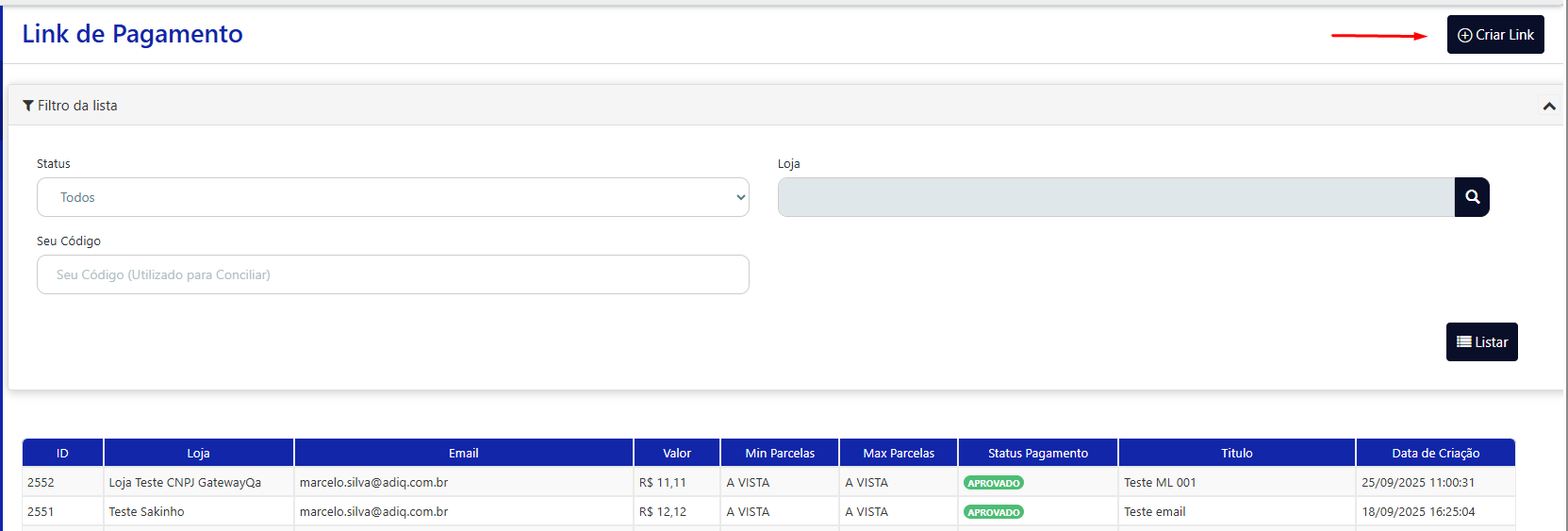The image size is (1568, 531).
Task: Click the Email column header
Action: (463, 453)
